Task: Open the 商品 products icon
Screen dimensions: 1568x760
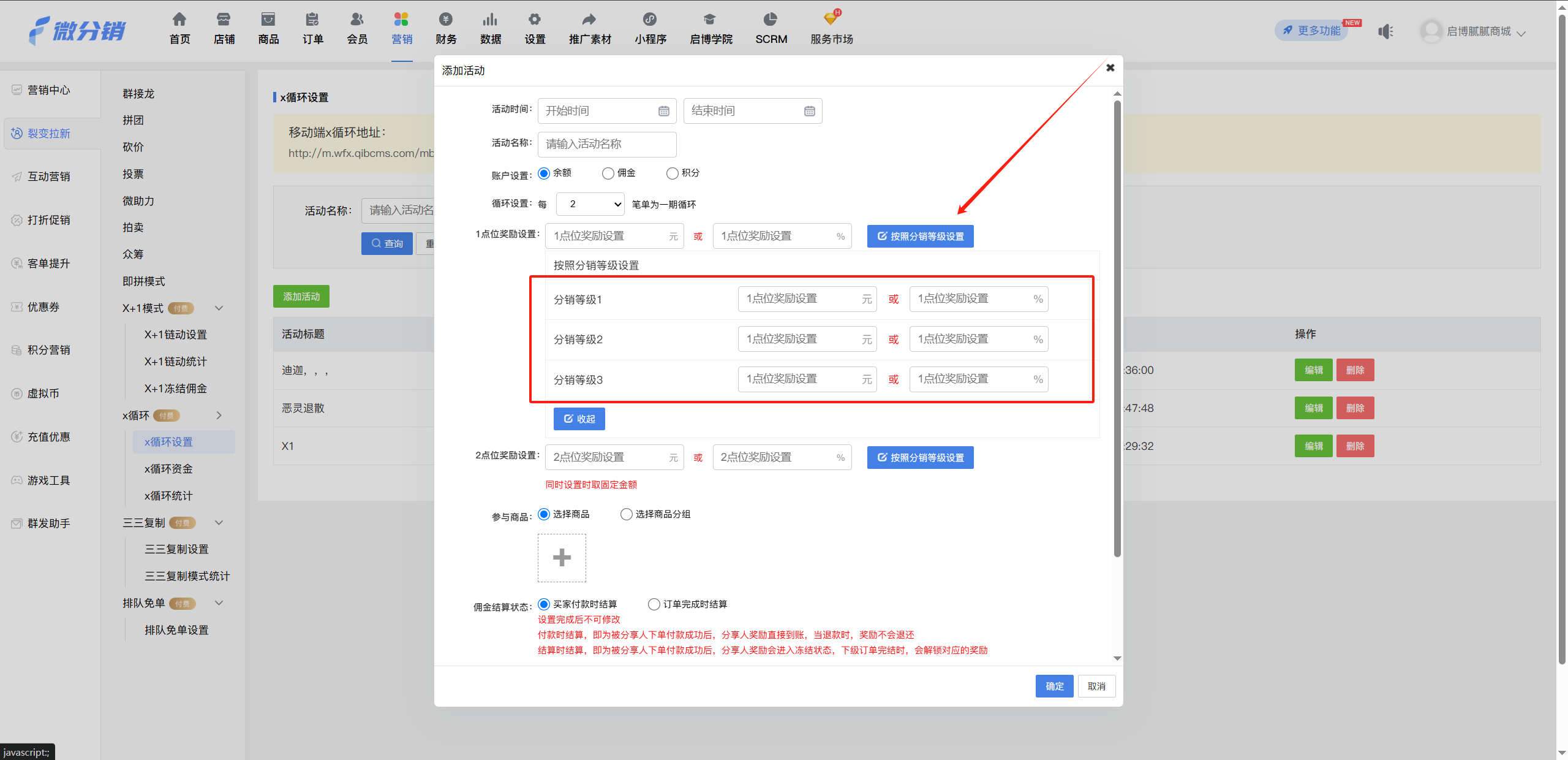Action: 268,19
